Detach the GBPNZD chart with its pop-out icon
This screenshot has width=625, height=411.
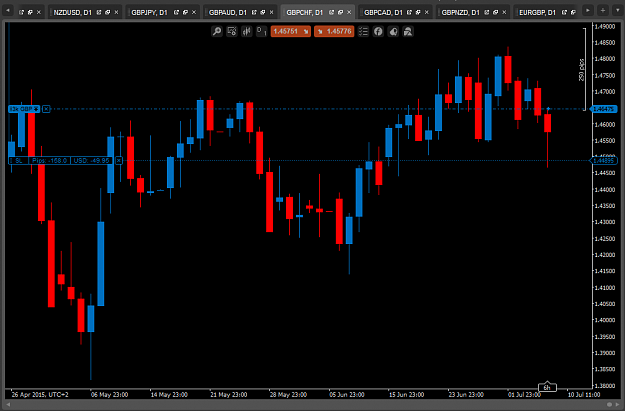click(495, 12)
